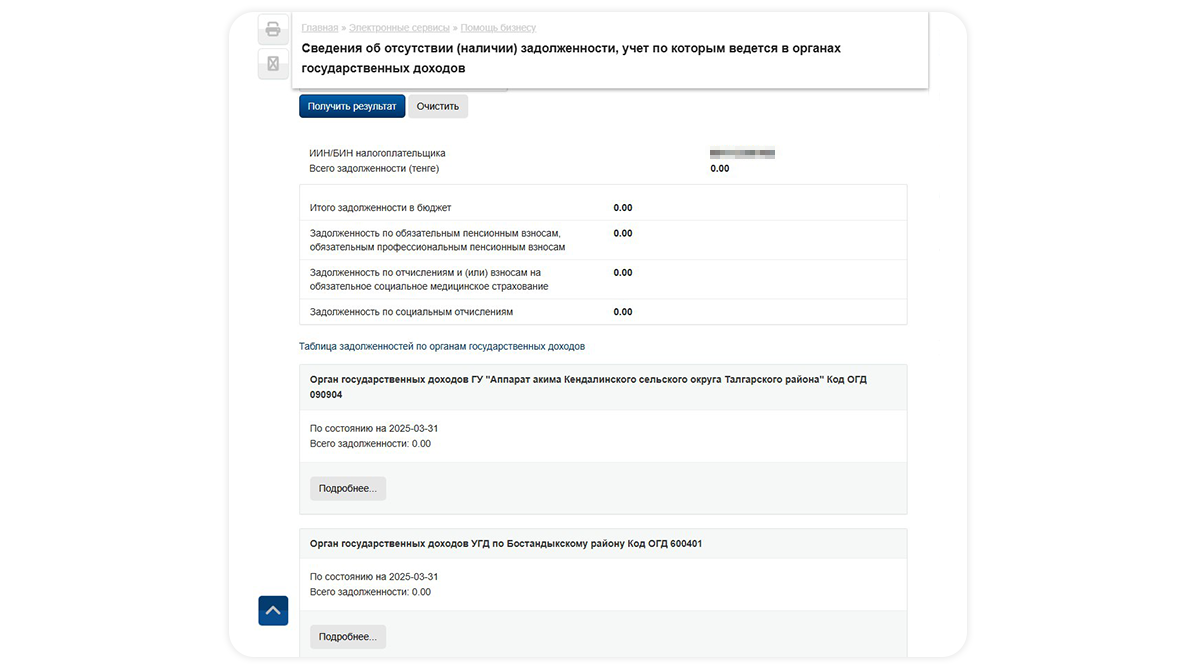Screen dimensions: 1193x671
Task: Click the blue scroll-to-top arrow button
Action: tap(273, 611)
